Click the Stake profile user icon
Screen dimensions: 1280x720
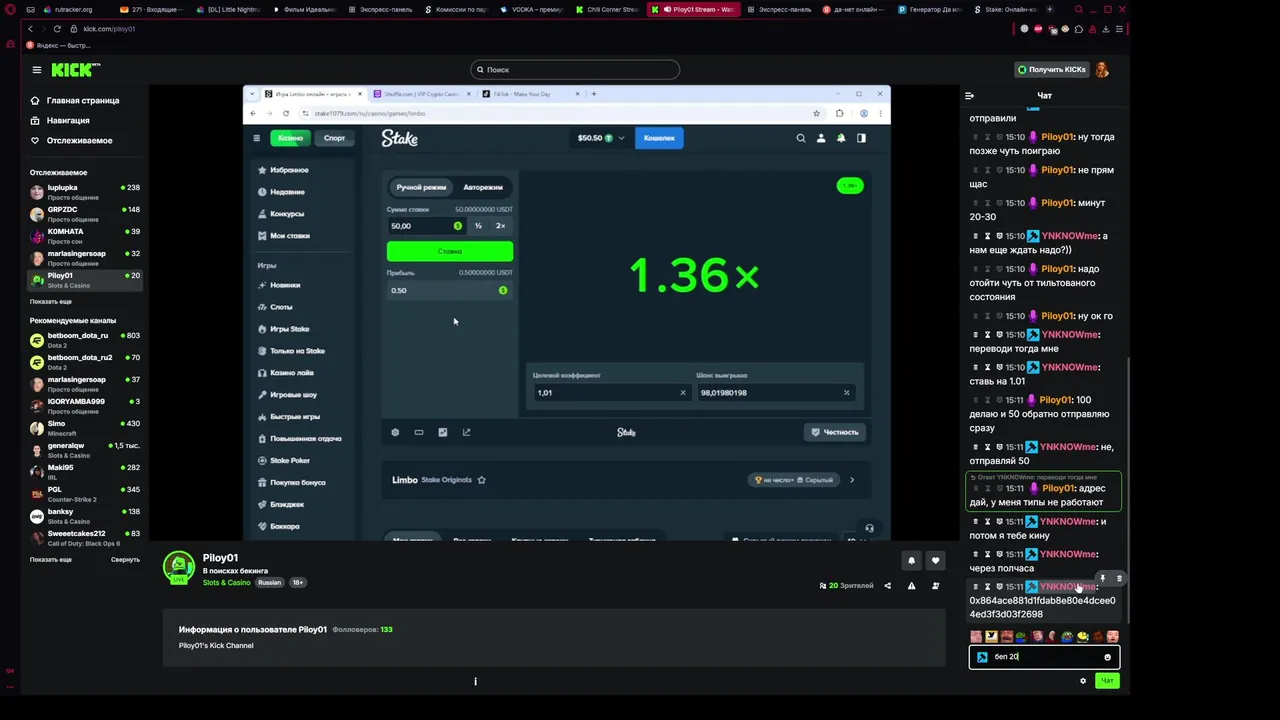point(821,138)
